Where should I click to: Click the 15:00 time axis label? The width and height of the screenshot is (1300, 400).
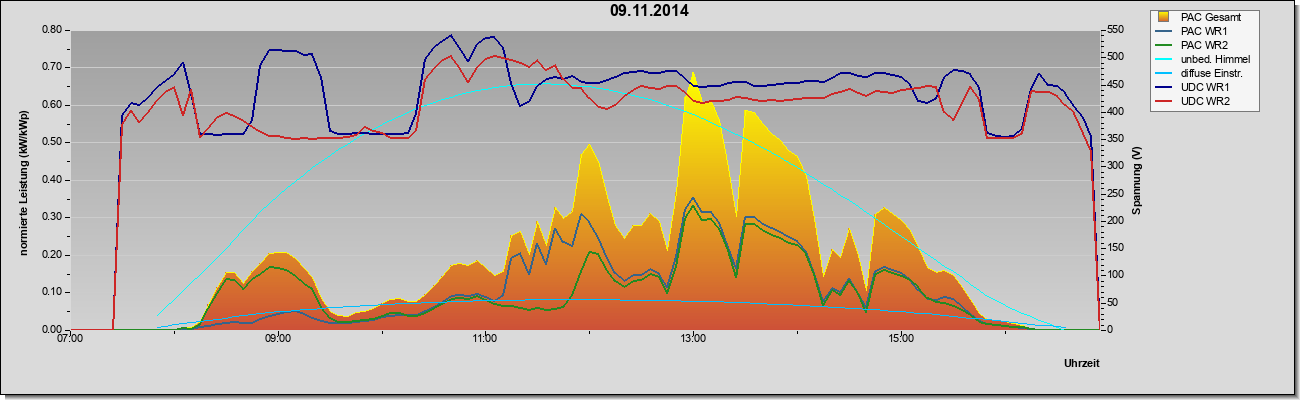point(901,339)
